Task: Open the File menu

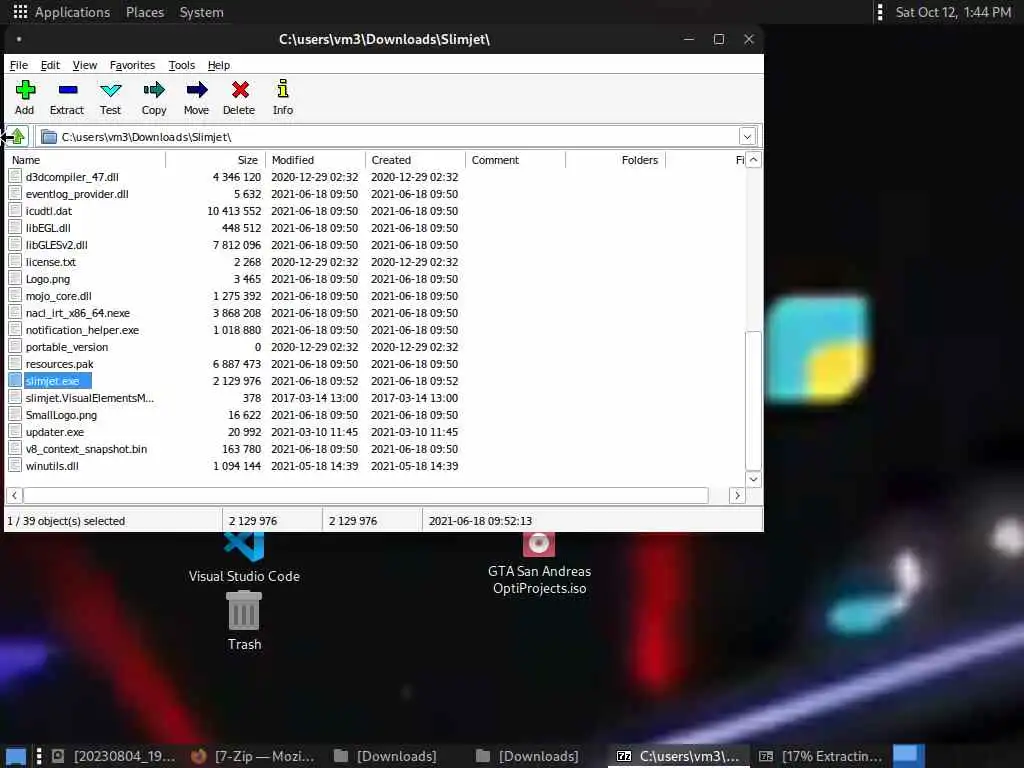Action: pyautogui.click(x=19, y=65)
